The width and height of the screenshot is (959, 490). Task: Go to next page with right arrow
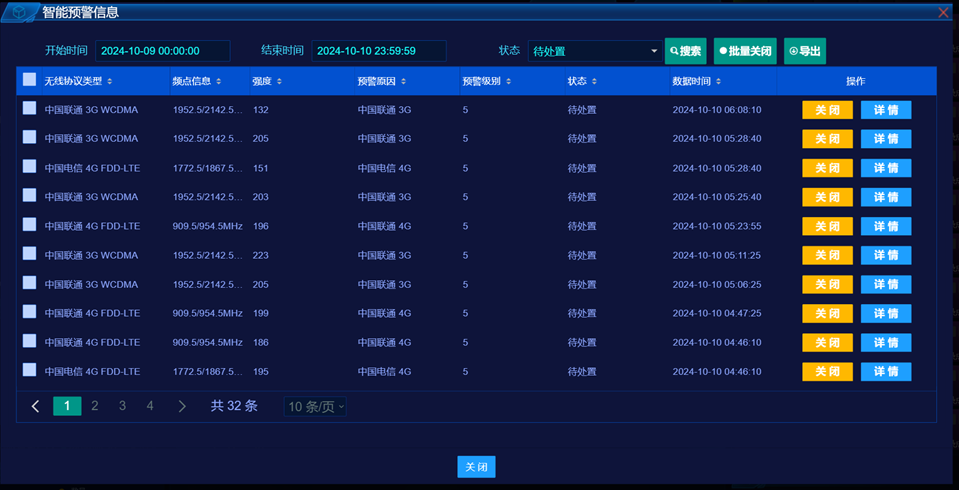[182, 406]
